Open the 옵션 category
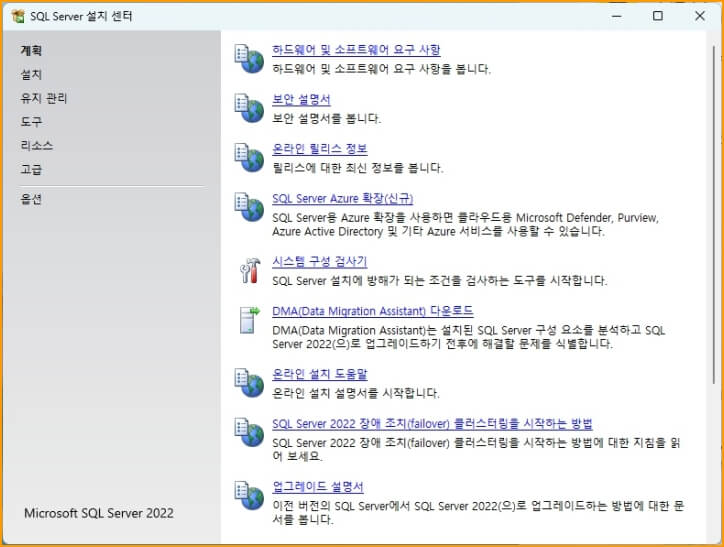The height and width of the screenshot is (547, 724). click(x=31, y=199)
